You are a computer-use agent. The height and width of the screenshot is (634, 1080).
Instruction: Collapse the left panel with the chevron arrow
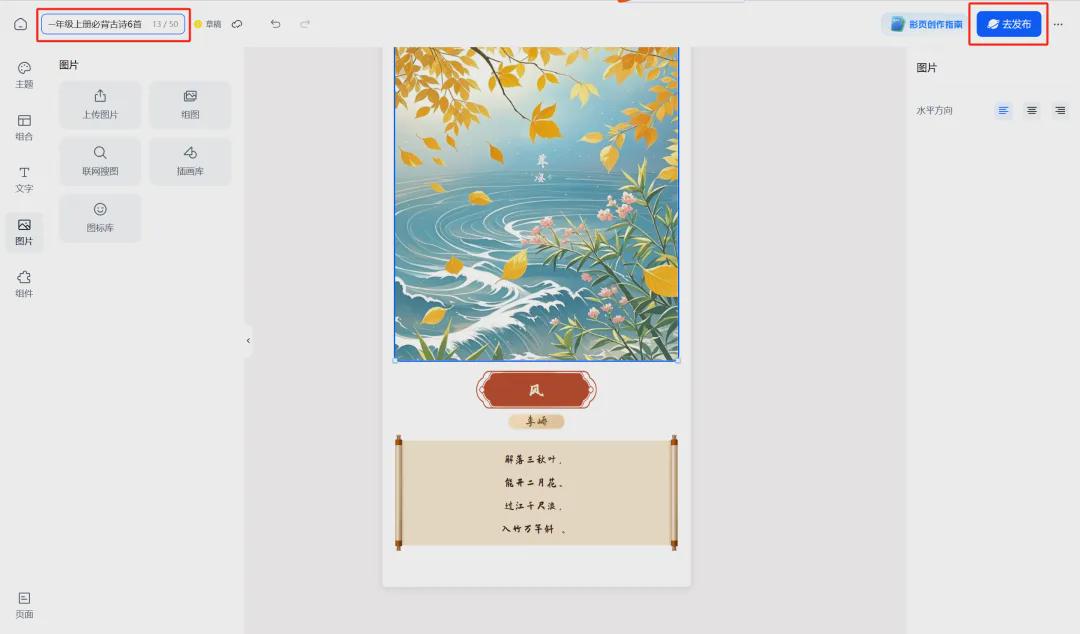tap(248, 340)
